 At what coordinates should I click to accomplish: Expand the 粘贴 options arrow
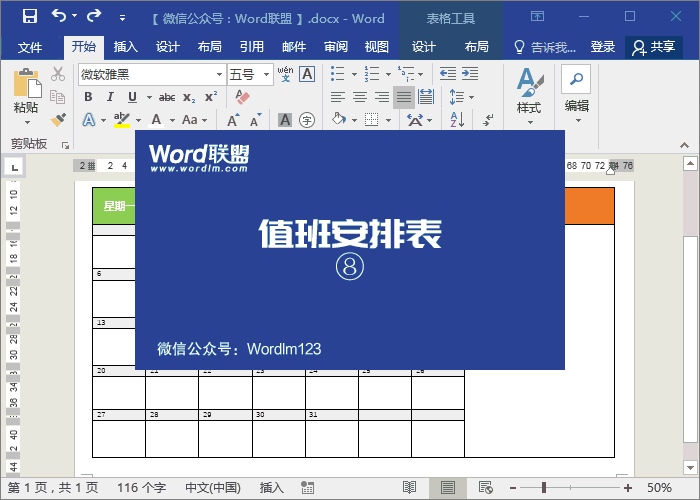tap(27, 122)
